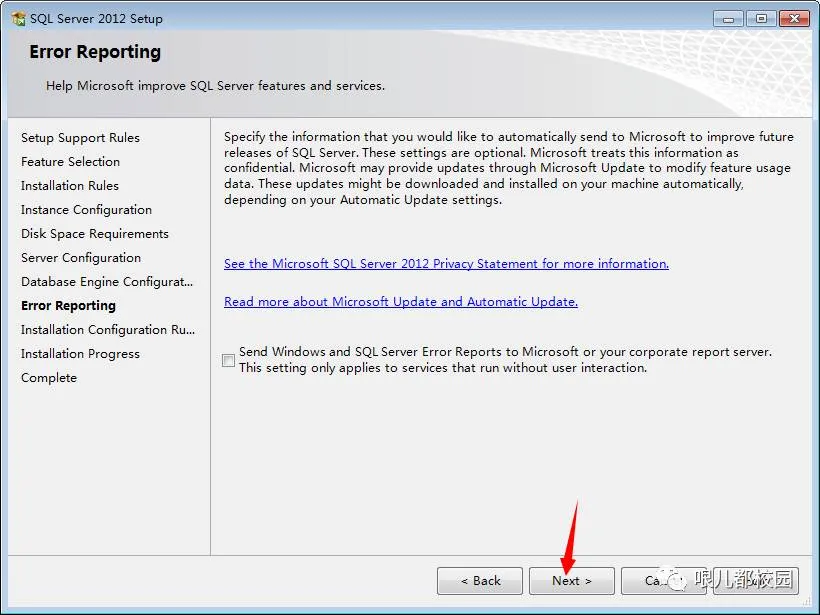
Task: Select the Installation Progress step
Action: pyautogui.click(x=81, y=354)
